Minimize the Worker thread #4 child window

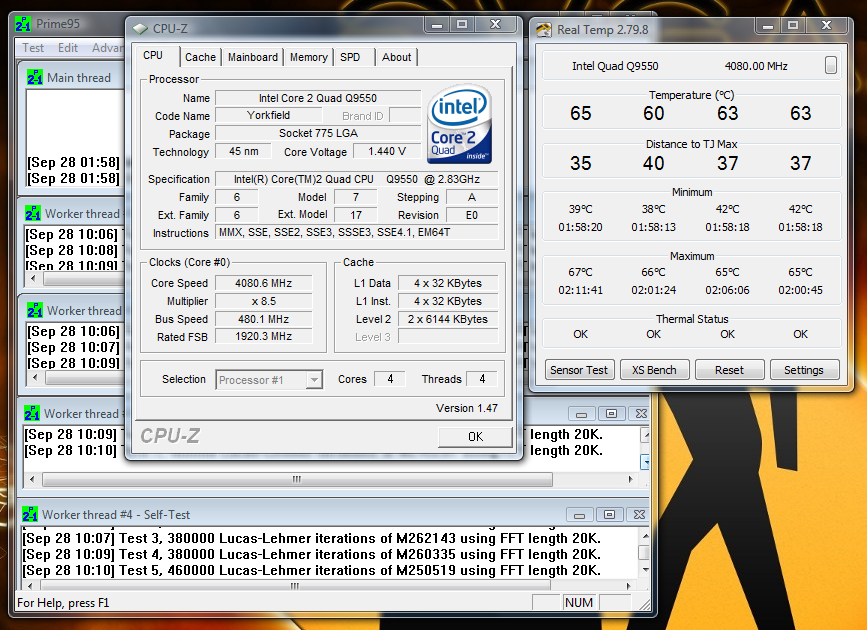point(579,515)
